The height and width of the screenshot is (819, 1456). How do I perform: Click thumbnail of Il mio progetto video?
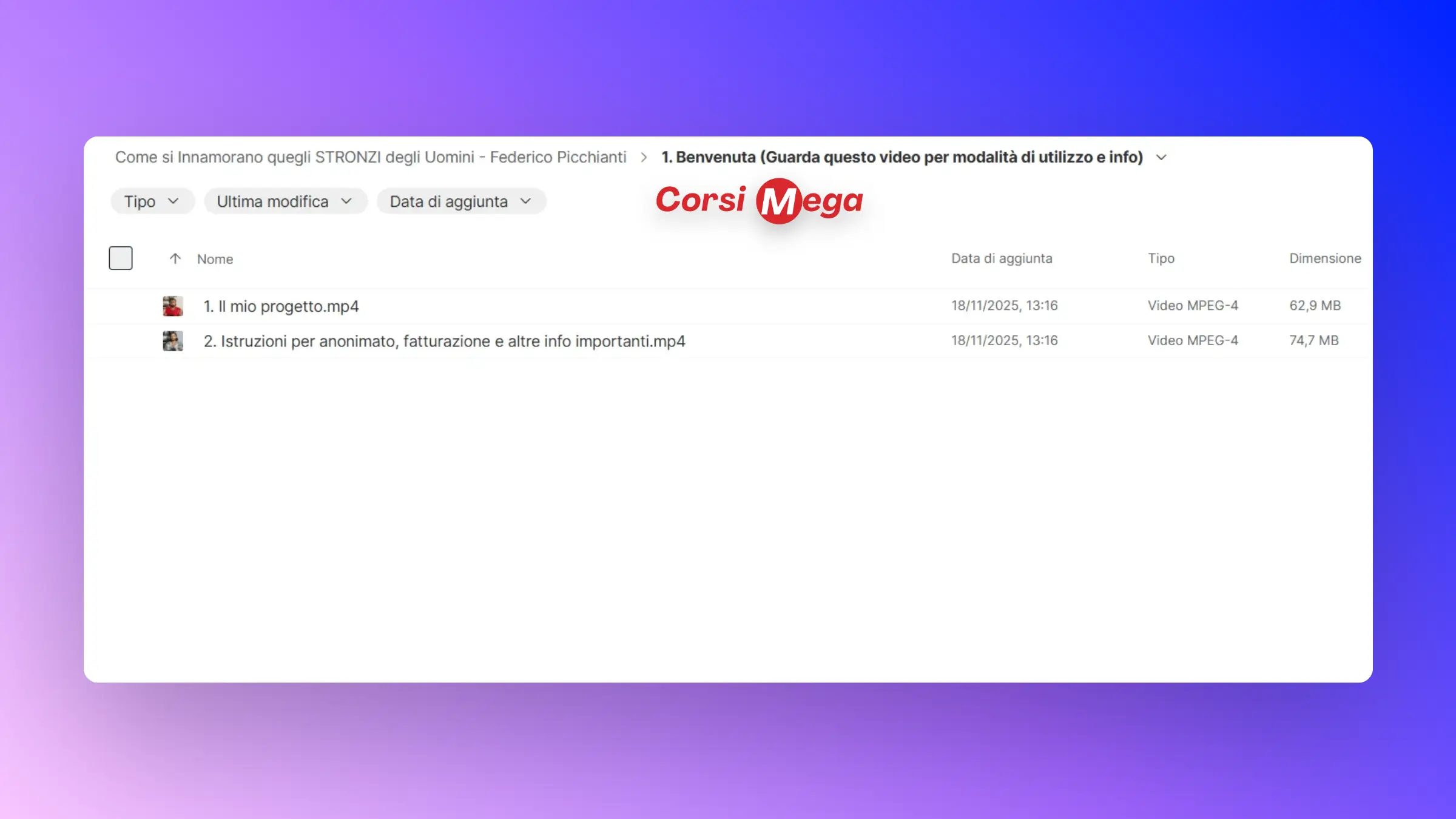pyautogui.click(x=173, y=306)
